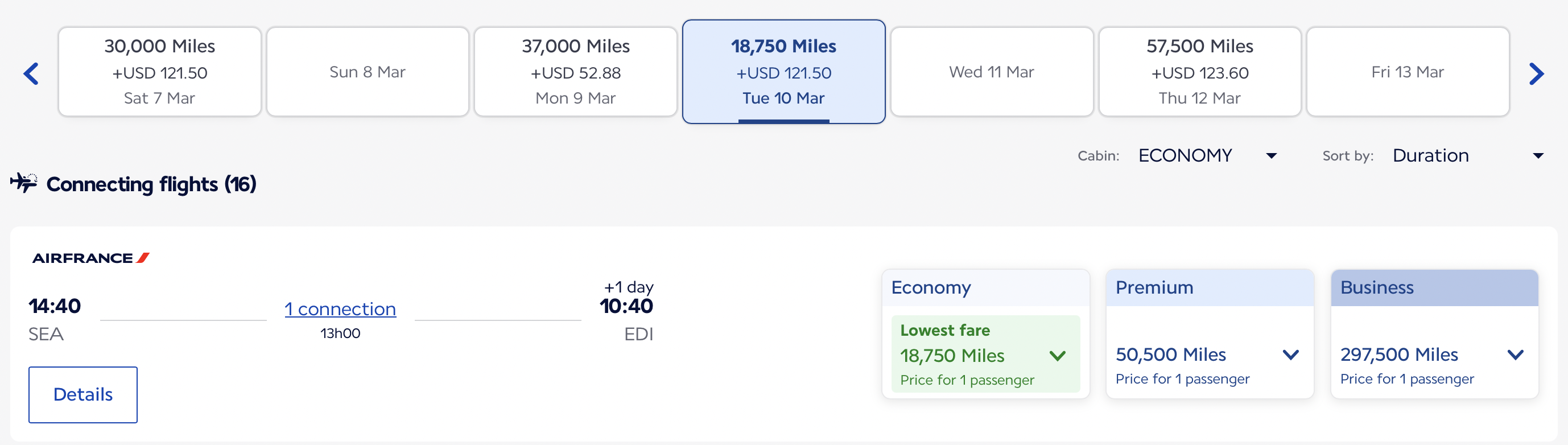
Task: Select Thu 12 Mar date tab
Action: coord(1199,72)
